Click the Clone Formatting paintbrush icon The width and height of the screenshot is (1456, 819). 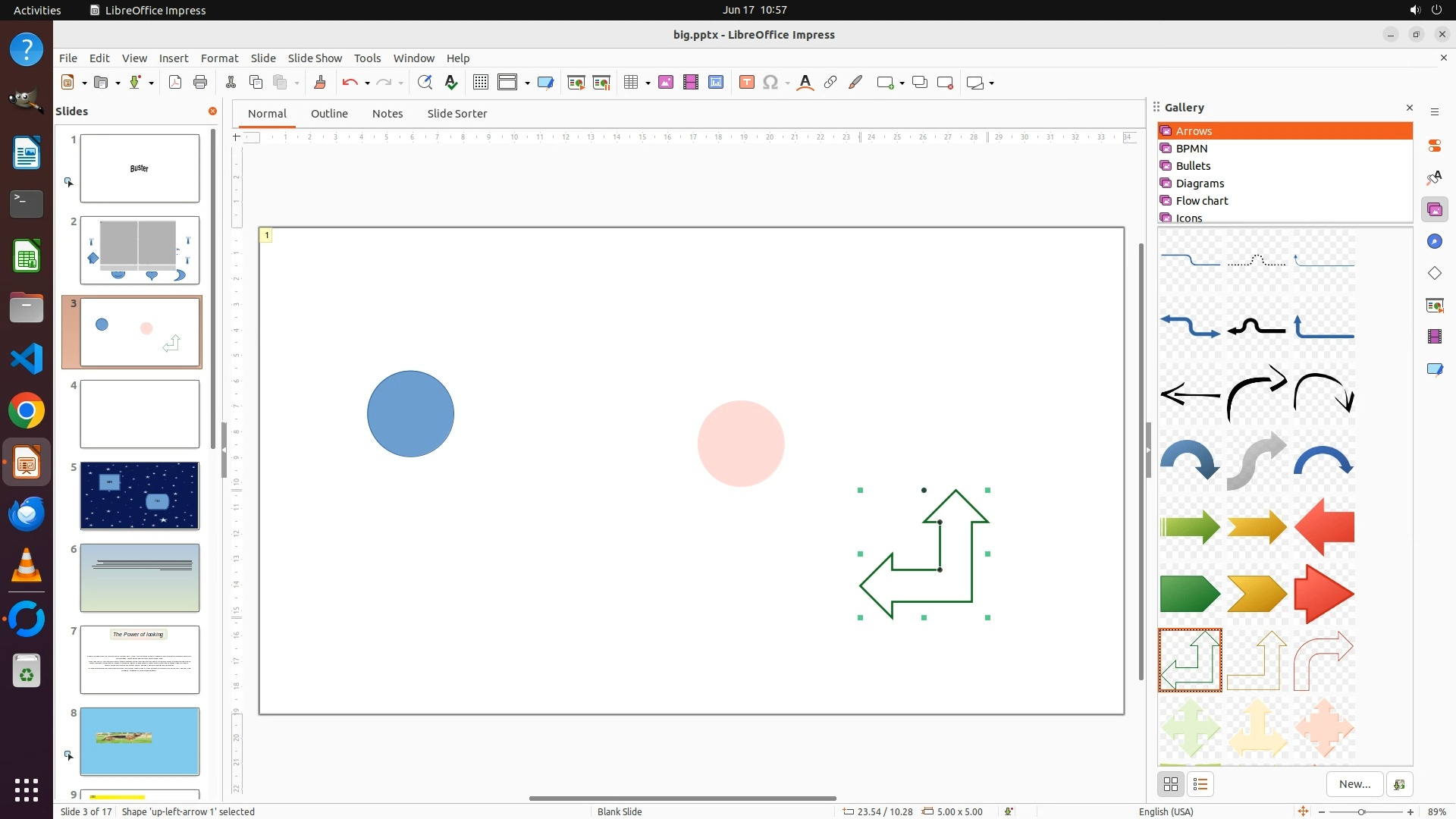point(319,83)
